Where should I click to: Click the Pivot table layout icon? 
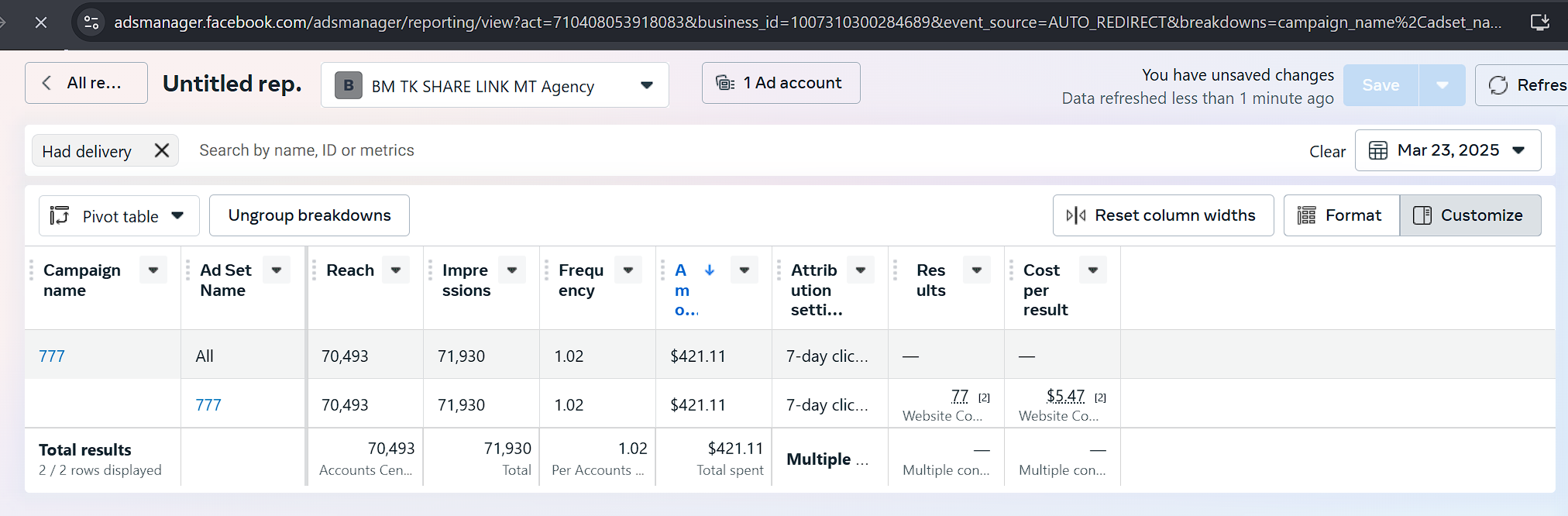60,215
